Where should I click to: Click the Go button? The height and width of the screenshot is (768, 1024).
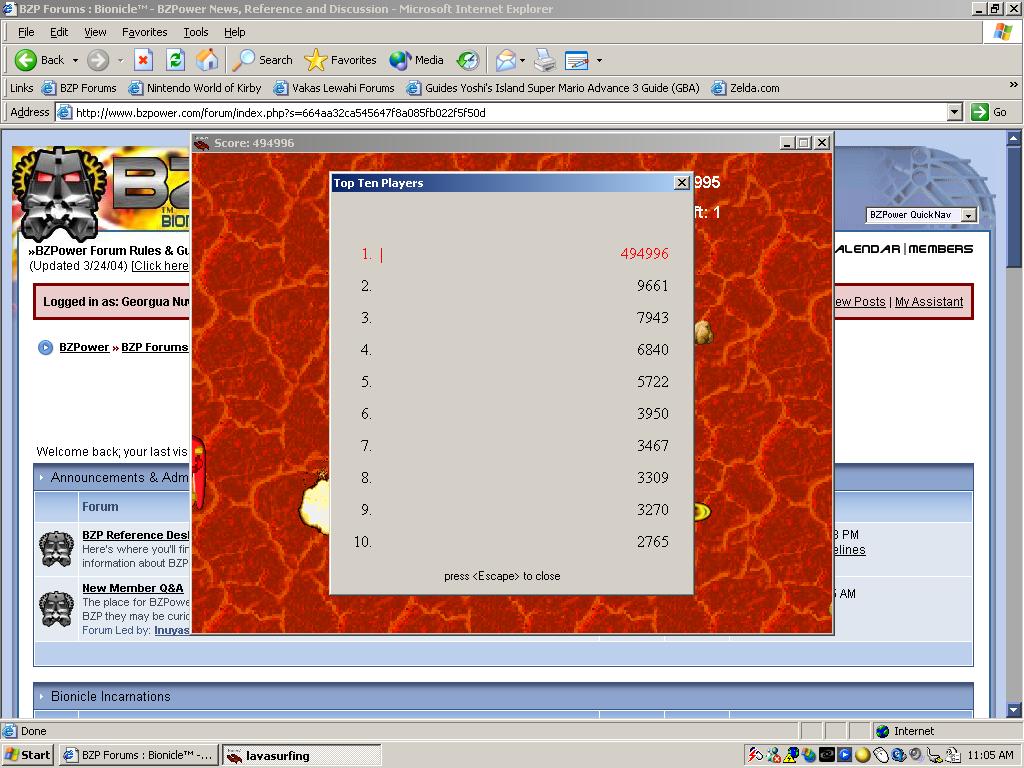tap(989, 112)
